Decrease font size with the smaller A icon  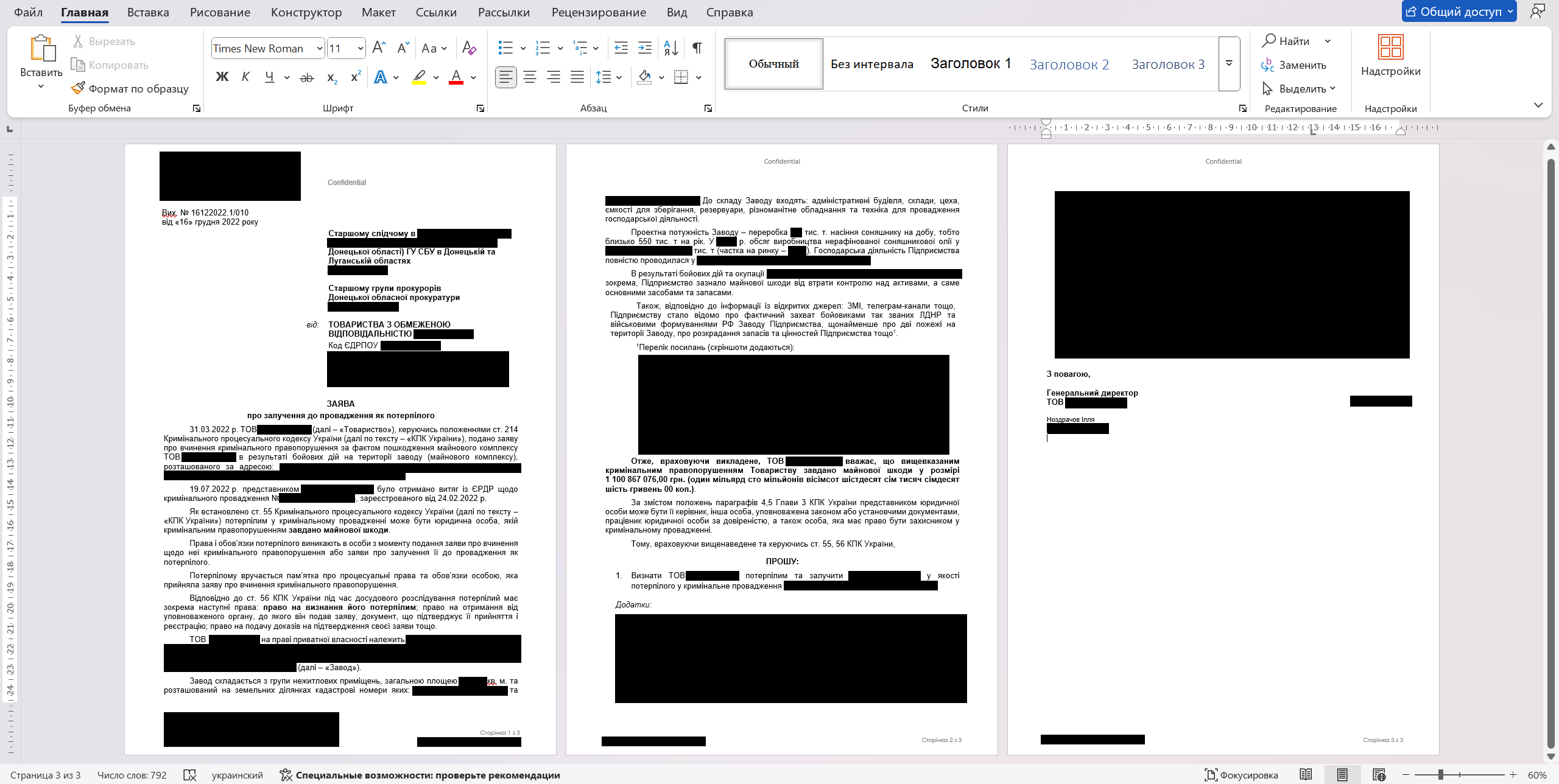point(403,48)
